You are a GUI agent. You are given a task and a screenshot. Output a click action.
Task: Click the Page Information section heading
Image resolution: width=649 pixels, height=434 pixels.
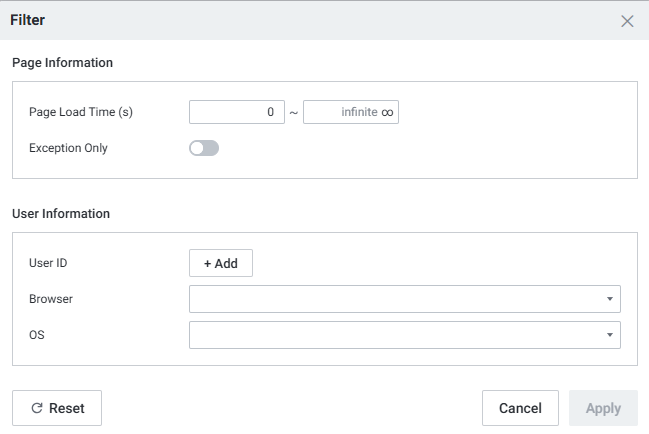[x=63, y=62]
